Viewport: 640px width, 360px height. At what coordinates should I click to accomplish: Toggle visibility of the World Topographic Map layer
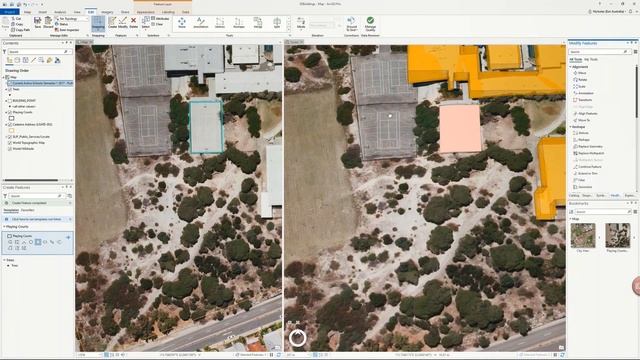[x=10, y=143]
